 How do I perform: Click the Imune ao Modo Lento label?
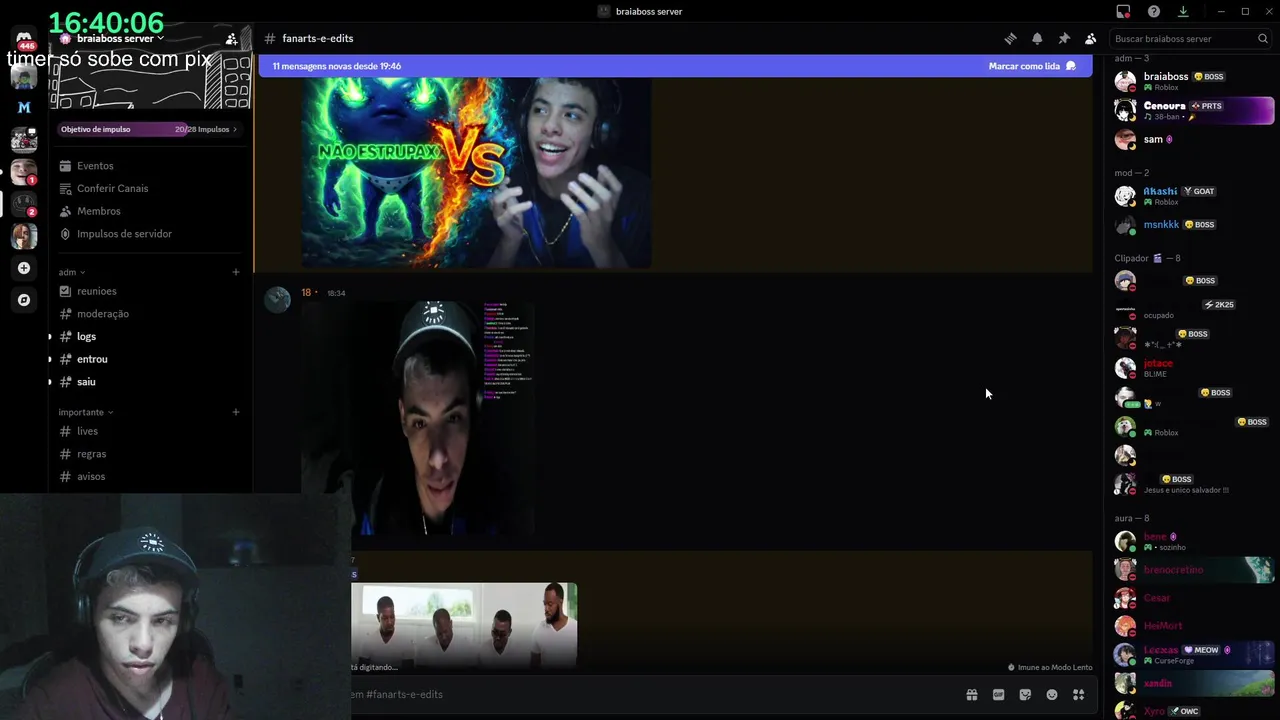click(1050, 667)
